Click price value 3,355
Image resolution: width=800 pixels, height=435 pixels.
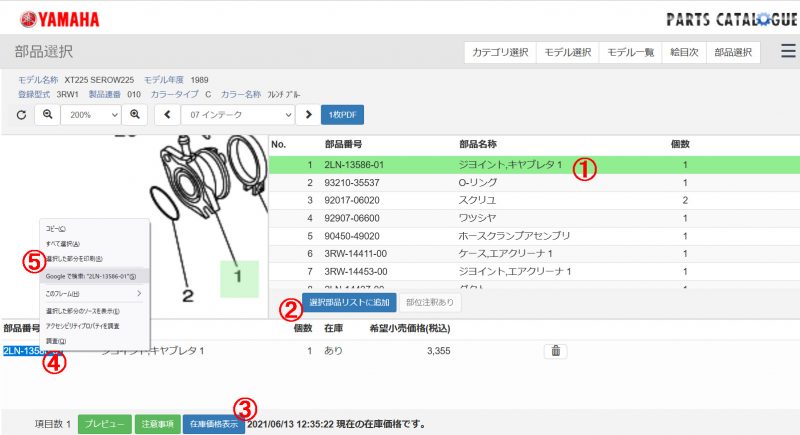439,351
